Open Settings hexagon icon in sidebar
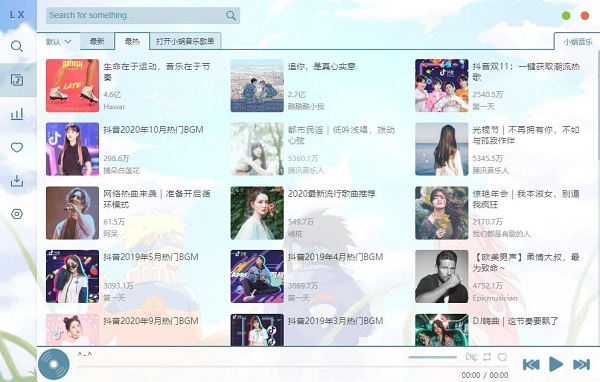Image resolution: width=600 pixels, height=382 pixels. pos(17,214)
